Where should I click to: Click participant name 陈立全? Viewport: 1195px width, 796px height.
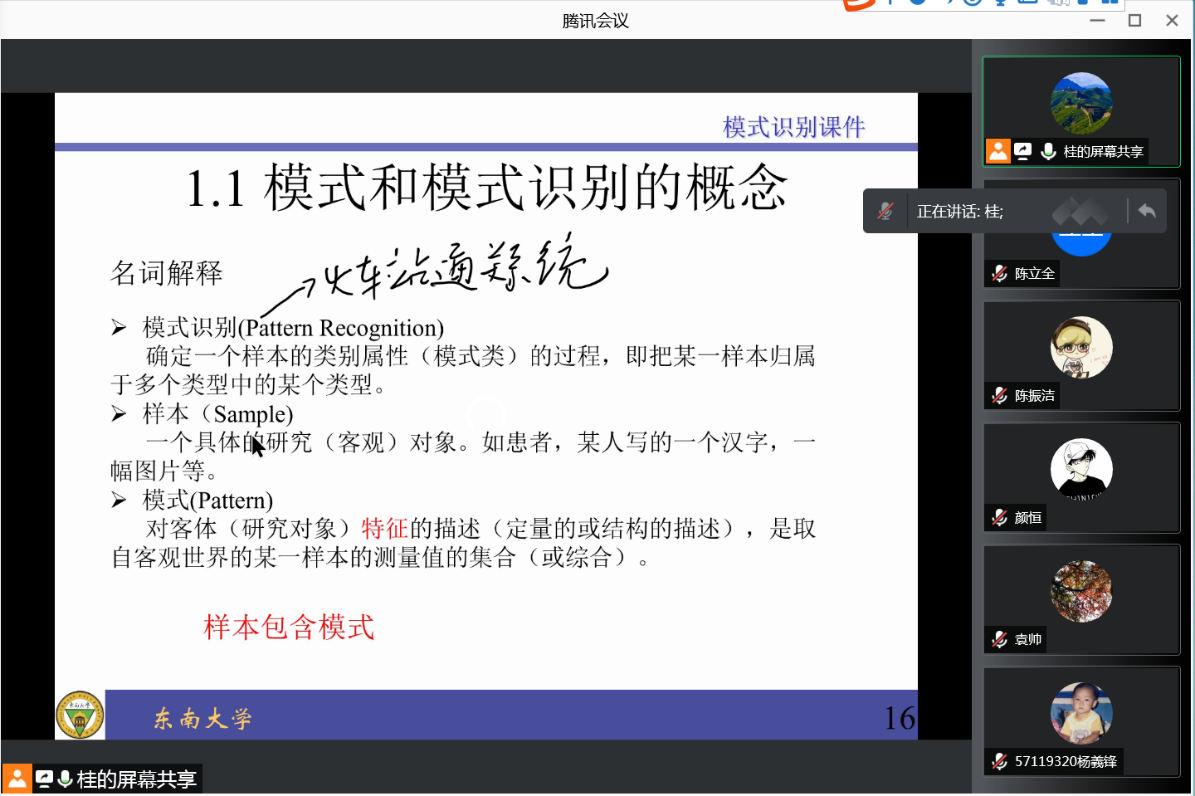(x=1034, y=273)
